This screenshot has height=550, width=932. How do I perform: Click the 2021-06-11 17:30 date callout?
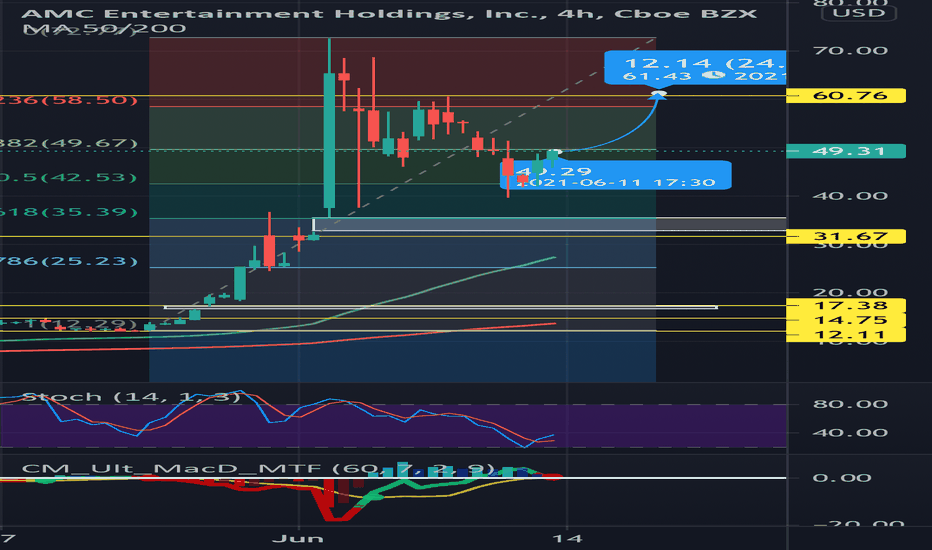click(616, 175)
